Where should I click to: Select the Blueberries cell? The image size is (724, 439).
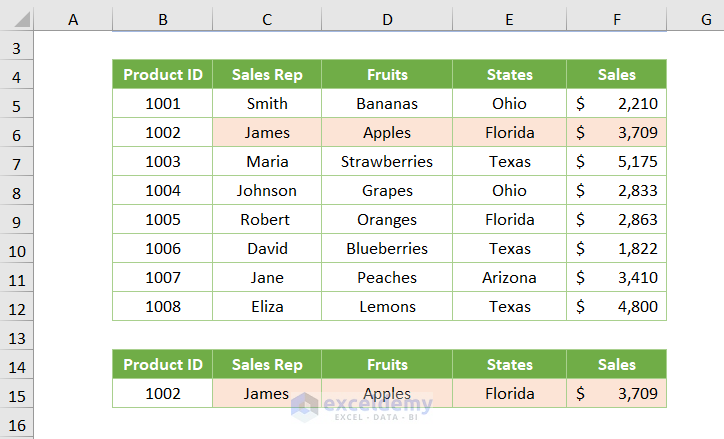[387, 249]
